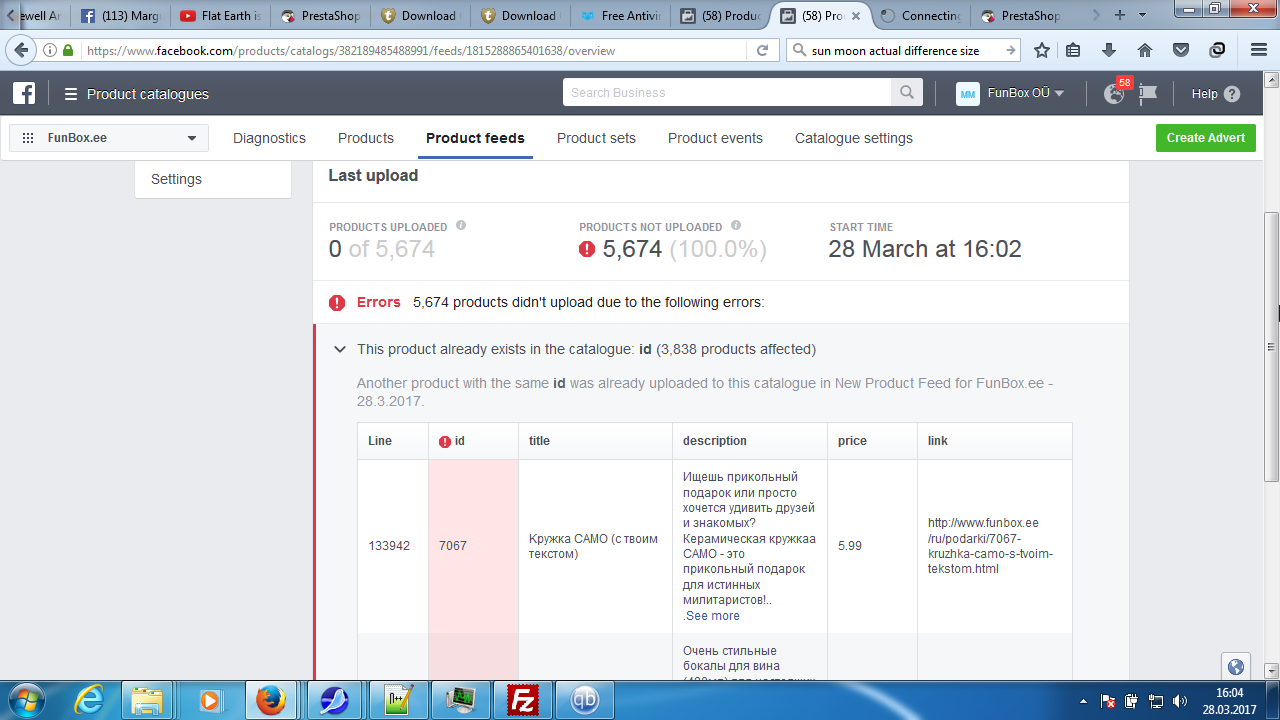Open Windows Start menu orb
Image resolution: width=1280 pixels, height=720 pixels.
pyautogui.click(x=27, y=699)
